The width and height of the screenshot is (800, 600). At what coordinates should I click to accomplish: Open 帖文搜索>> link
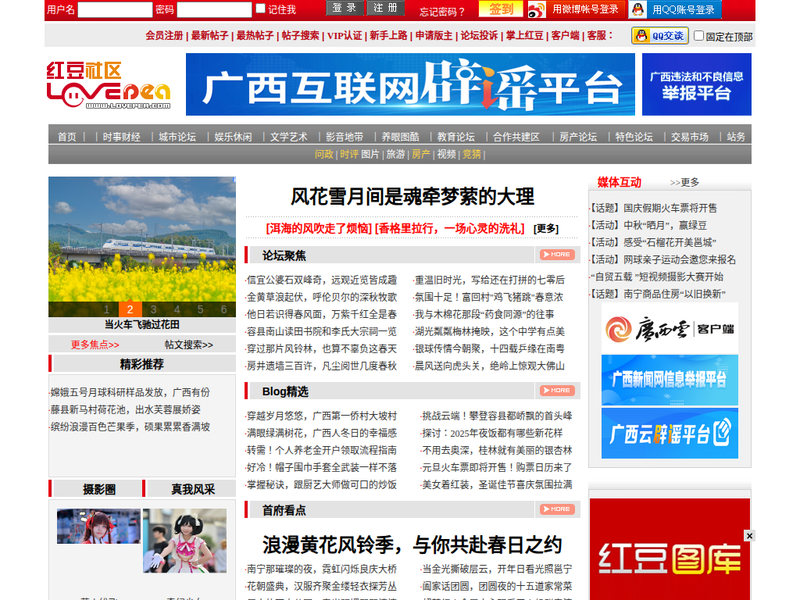coord(188,344)
